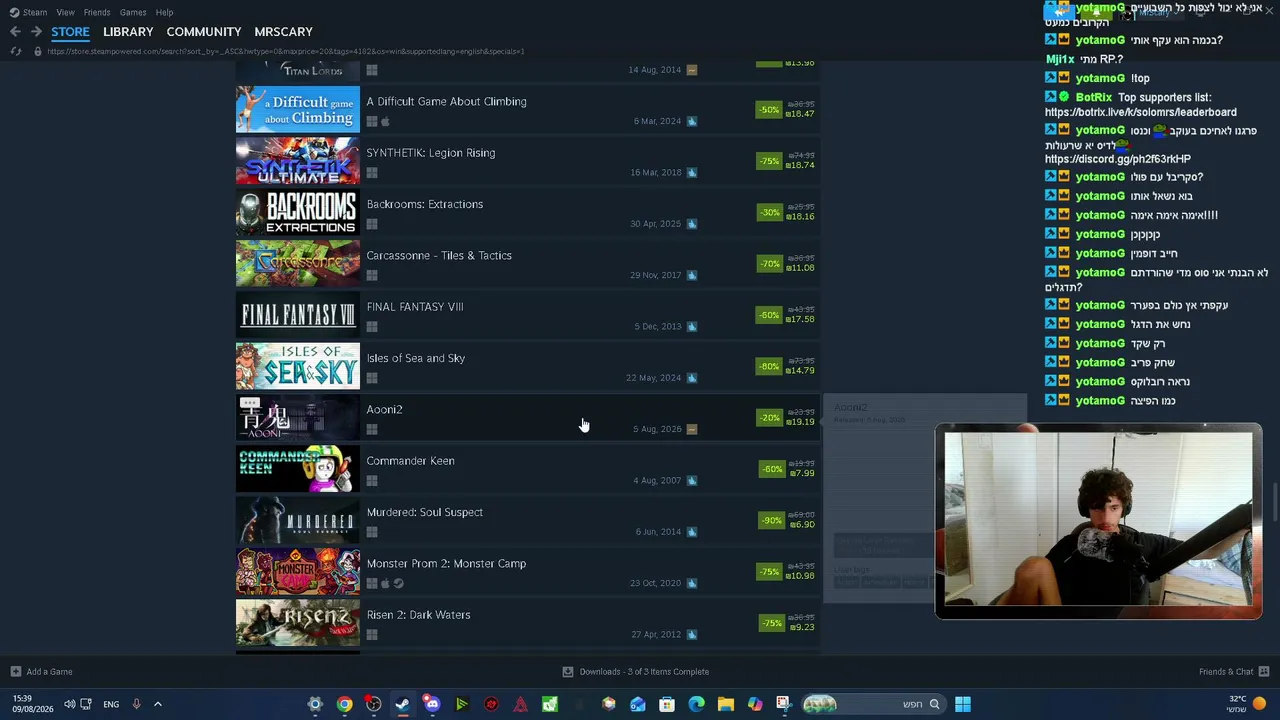Click the -75% discount badge for SYNTHETIK
This screenshot has height=720, width=1280.
769,161
